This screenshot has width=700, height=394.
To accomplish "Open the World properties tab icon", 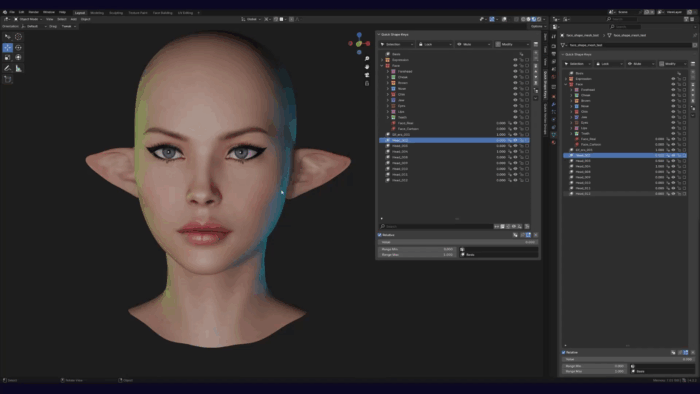I will [554, 77].
